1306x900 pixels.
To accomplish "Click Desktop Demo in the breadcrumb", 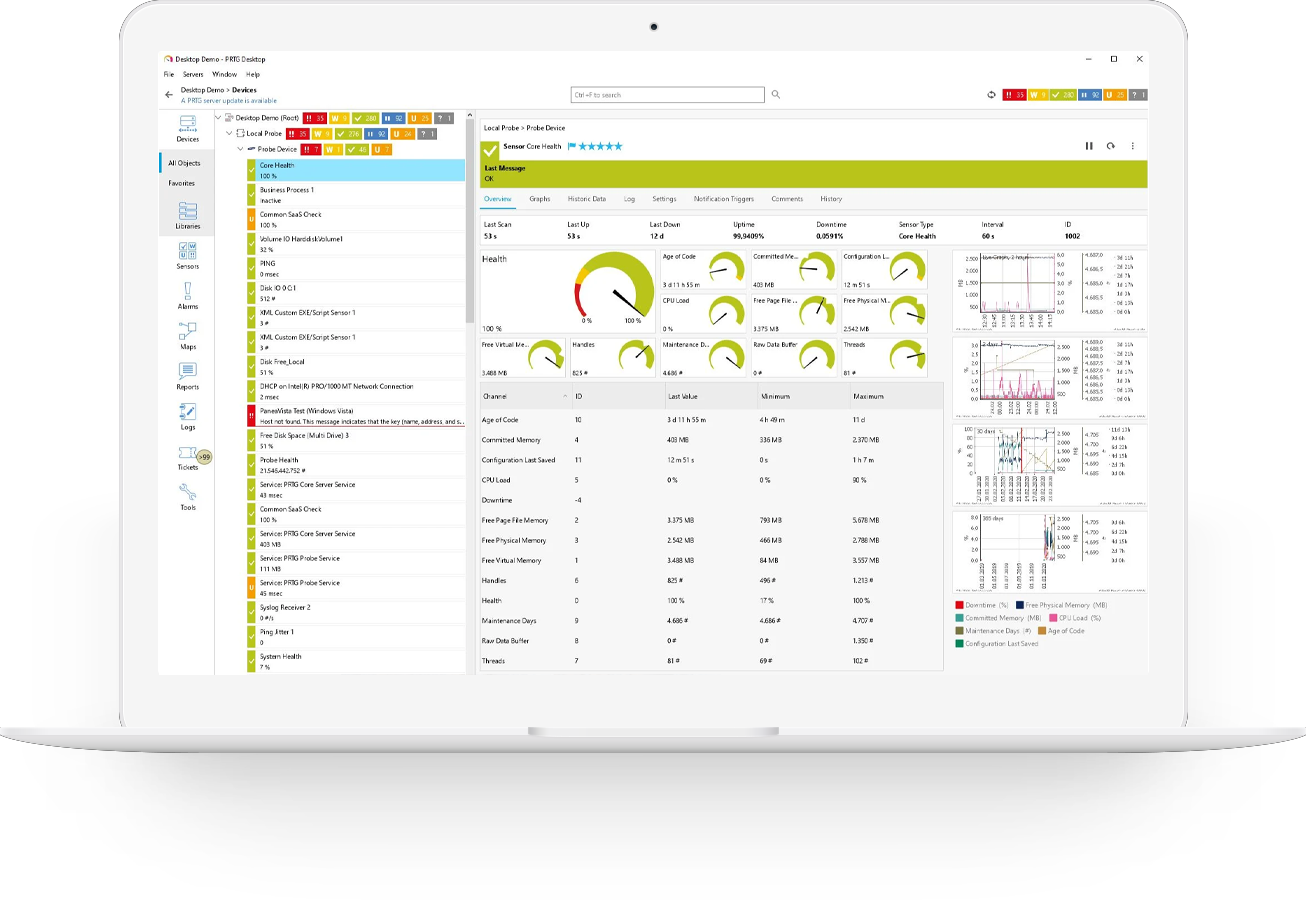I will [202, 90].
